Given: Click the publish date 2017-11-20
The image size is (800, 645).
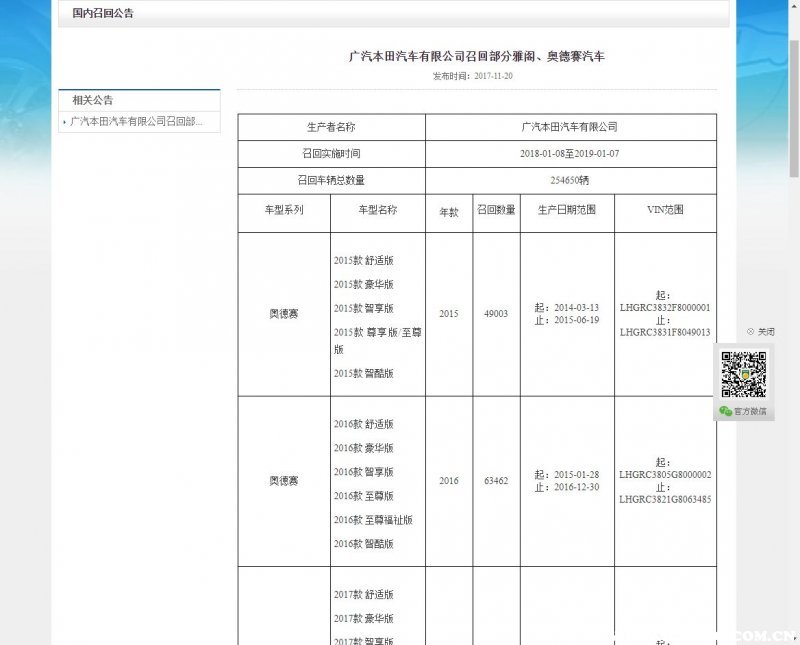Looking at the screenshot, I should tap(493, 76).
